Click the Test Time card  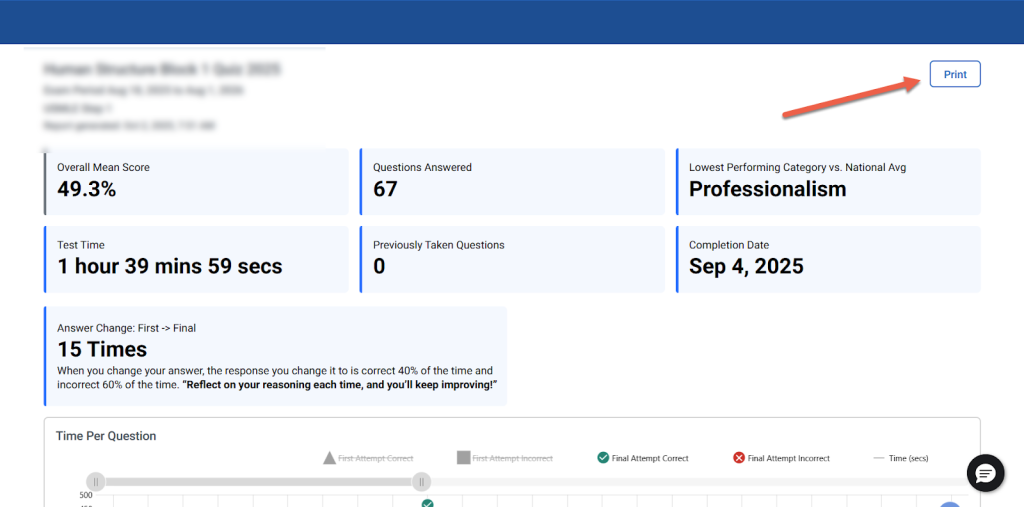point(196,259)
